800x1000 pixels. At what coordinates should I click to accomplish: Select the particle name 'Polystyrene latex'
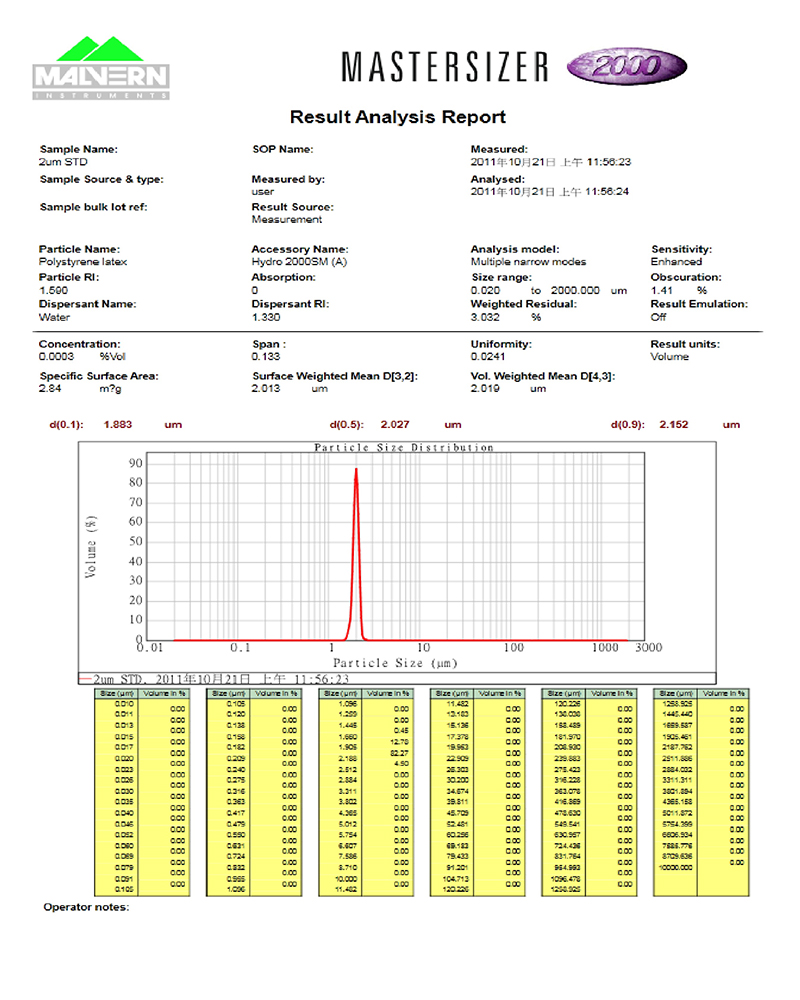click(83, 262)
